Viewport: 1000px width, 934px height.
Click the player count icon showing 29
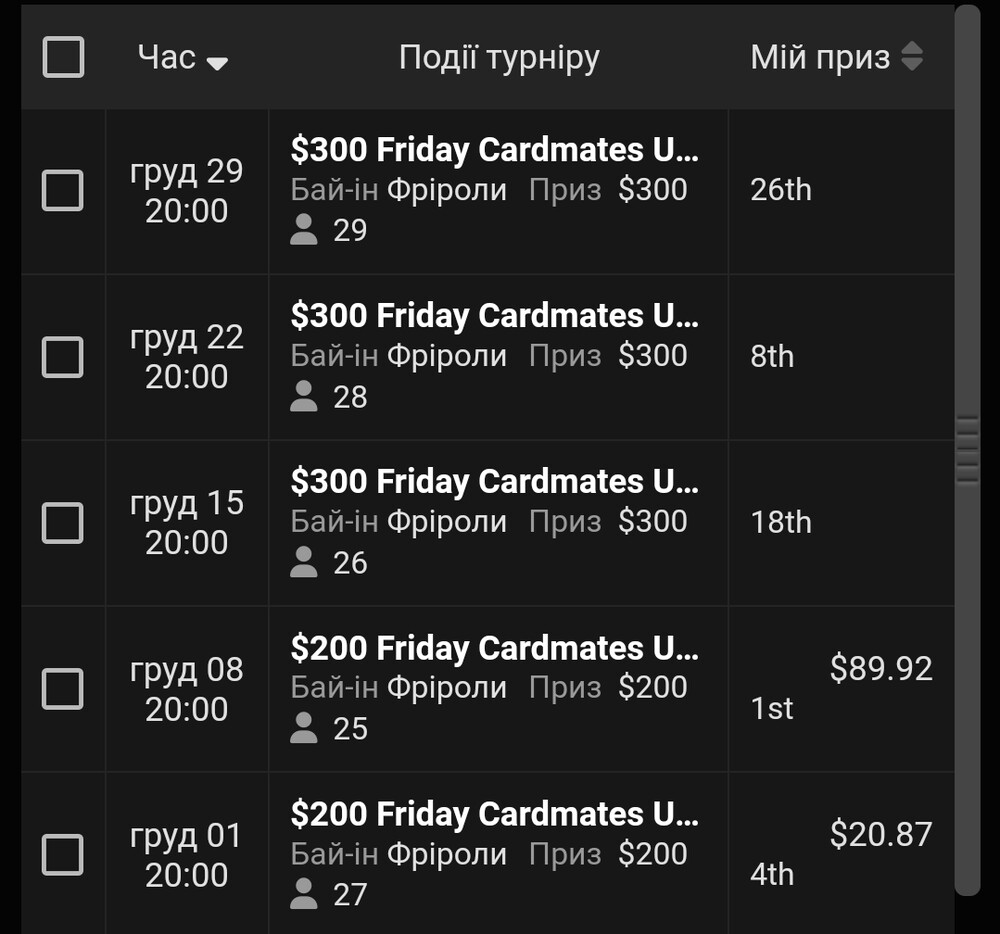(304, 230)
